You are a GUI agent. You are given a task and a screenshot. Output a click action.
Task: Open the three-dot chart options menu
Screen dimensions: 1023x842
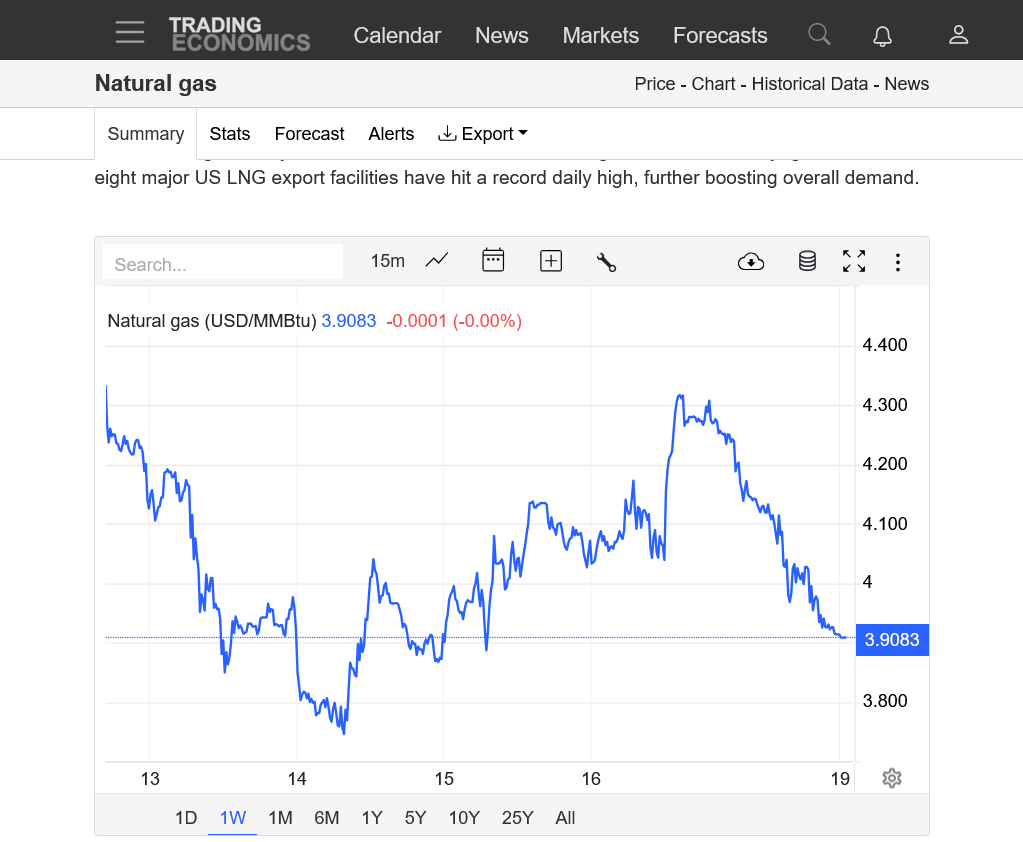point(898,262)
